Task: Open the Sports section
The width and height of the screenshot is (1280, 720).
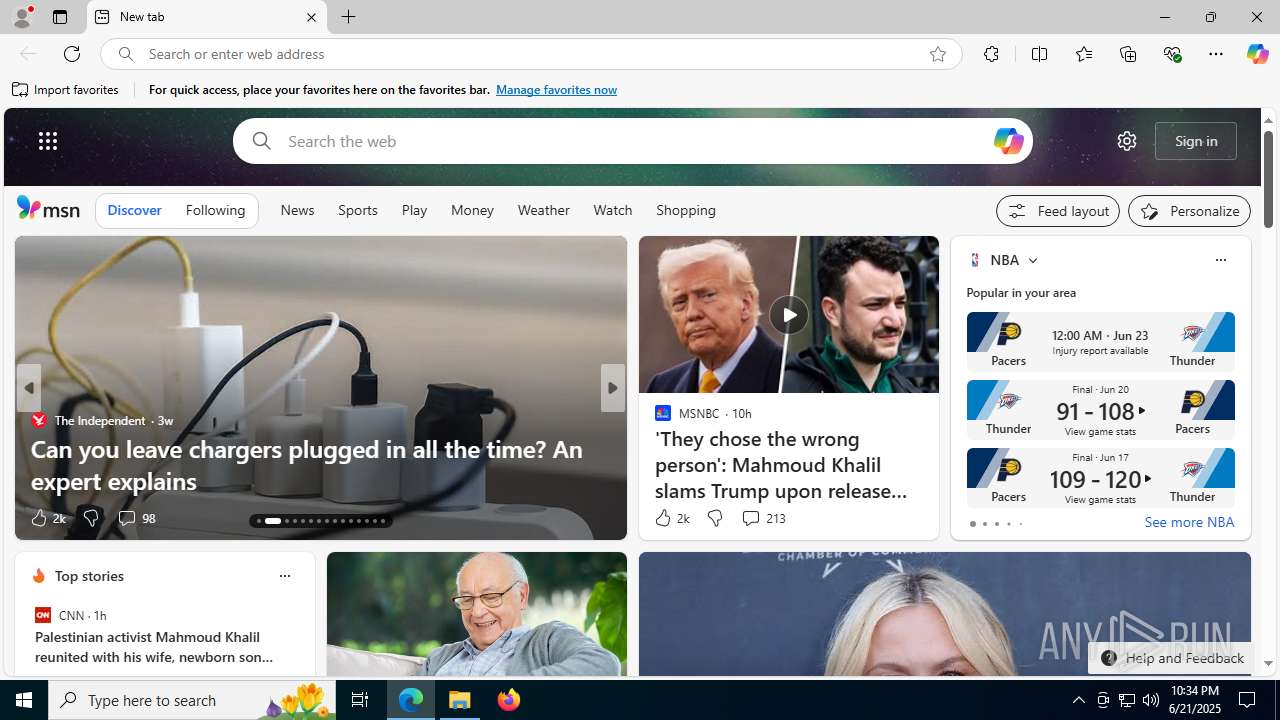Action: (357, 210)
